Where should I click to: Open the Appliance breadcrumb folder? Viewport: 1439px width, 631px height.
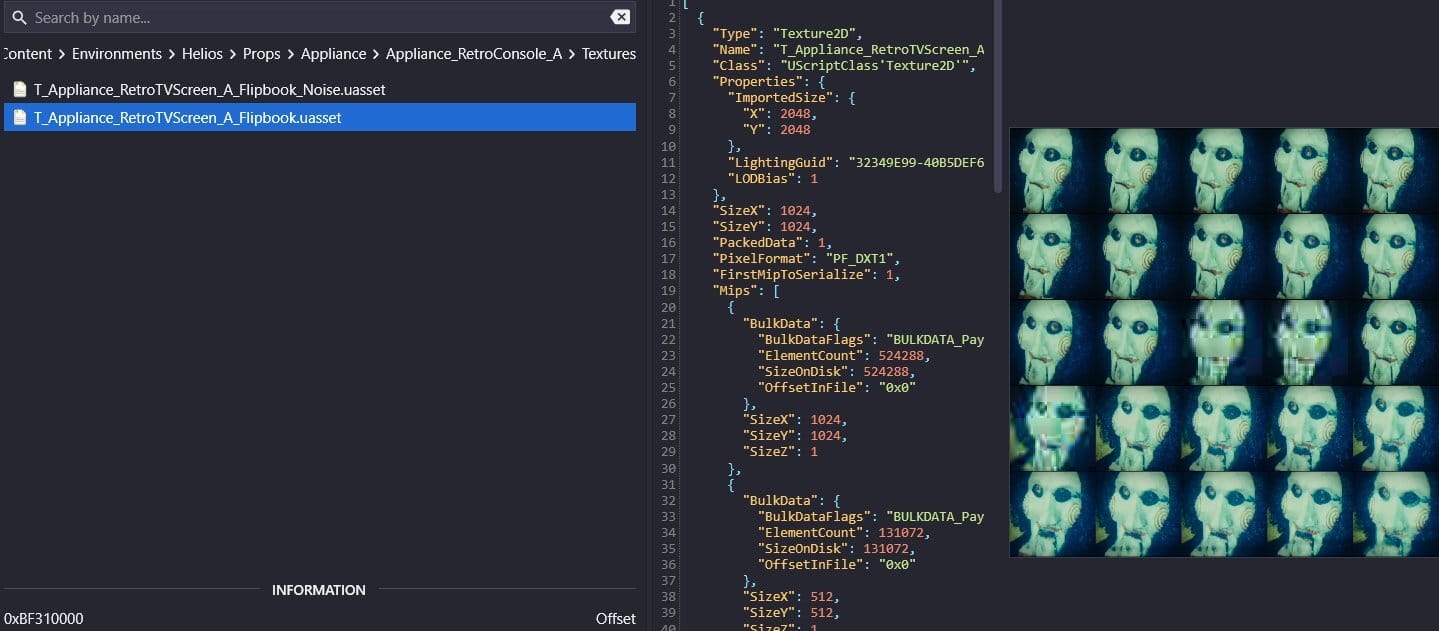click(333, 54)
